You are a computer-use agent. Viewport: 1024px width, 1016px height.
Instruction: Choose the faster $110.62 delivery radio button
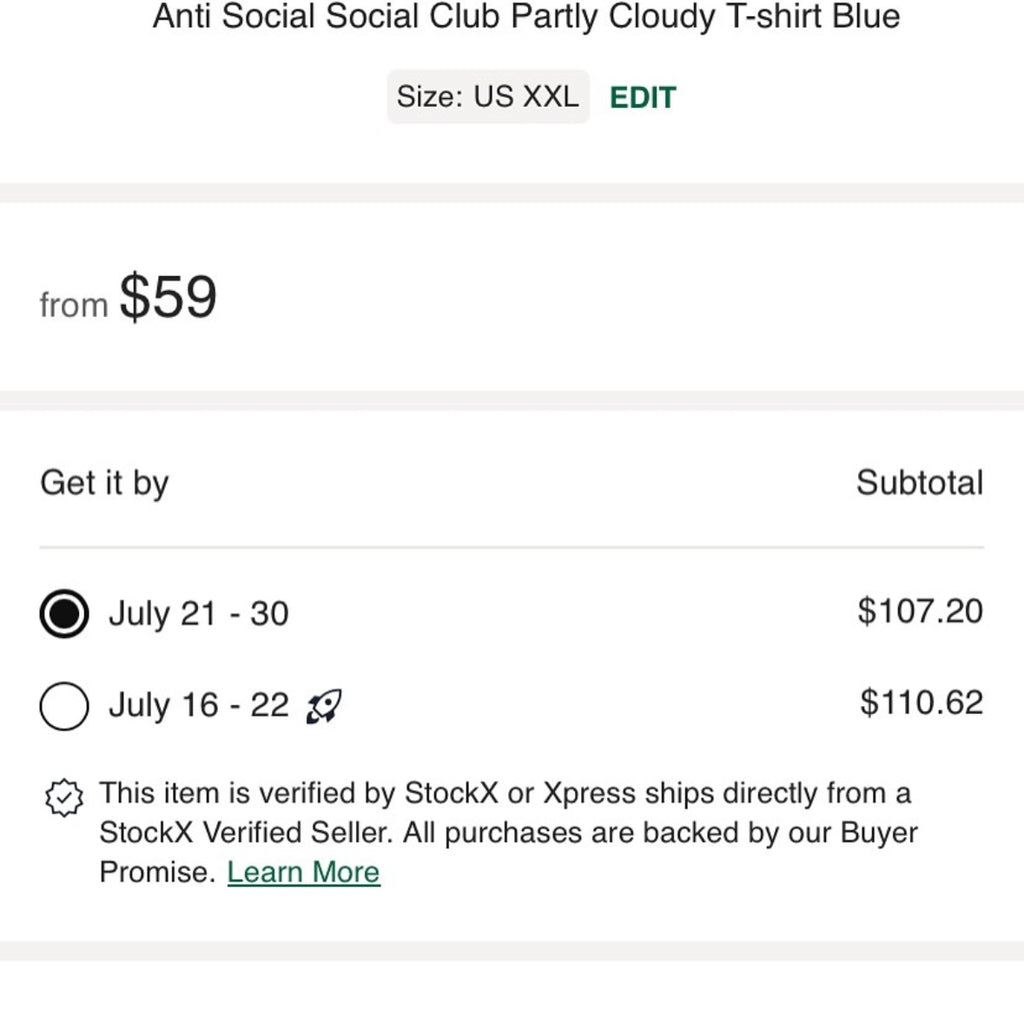click(63, 706)
